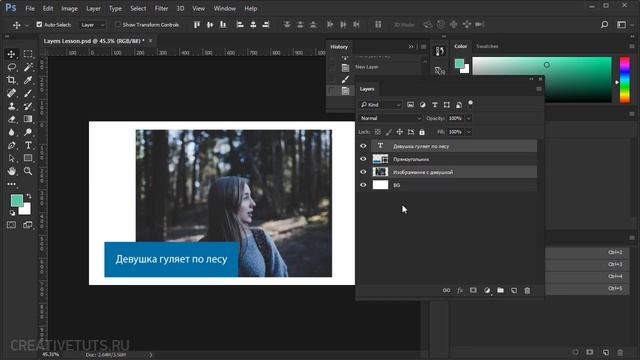The width and height of the screenshot is (640, 360).
Task: Toggle the layer filtering on/off switch
Action: 471,103
